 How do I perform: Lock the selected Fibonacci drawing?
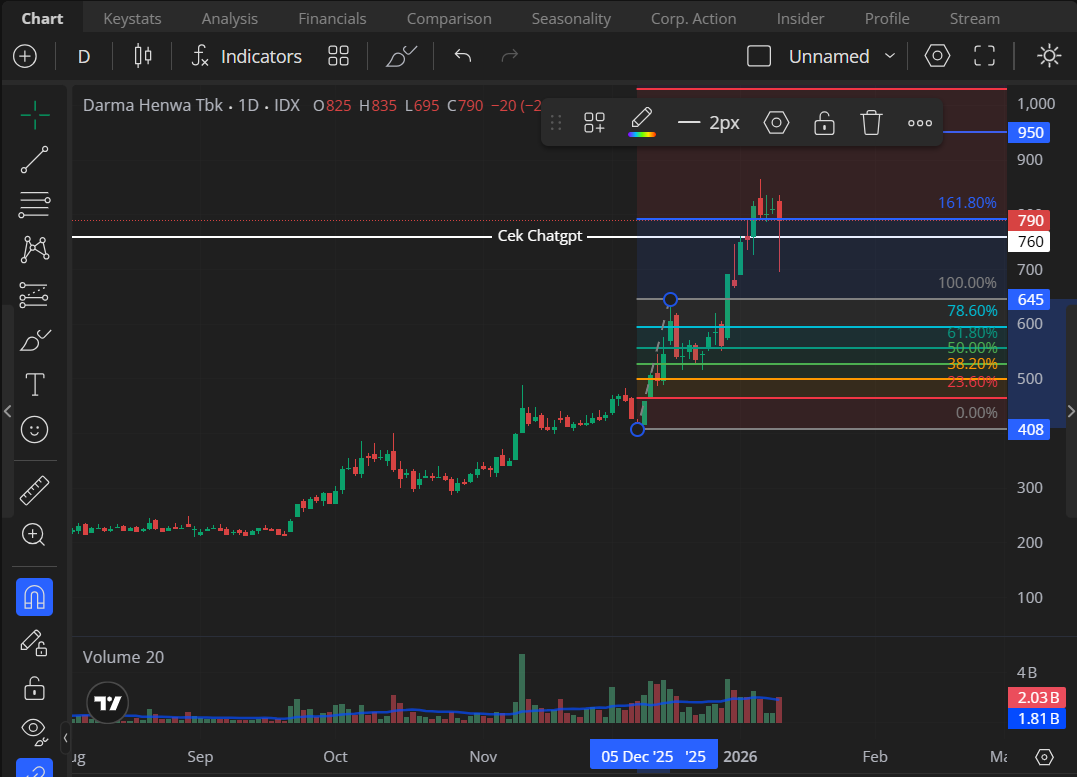(x=824, y=123)
